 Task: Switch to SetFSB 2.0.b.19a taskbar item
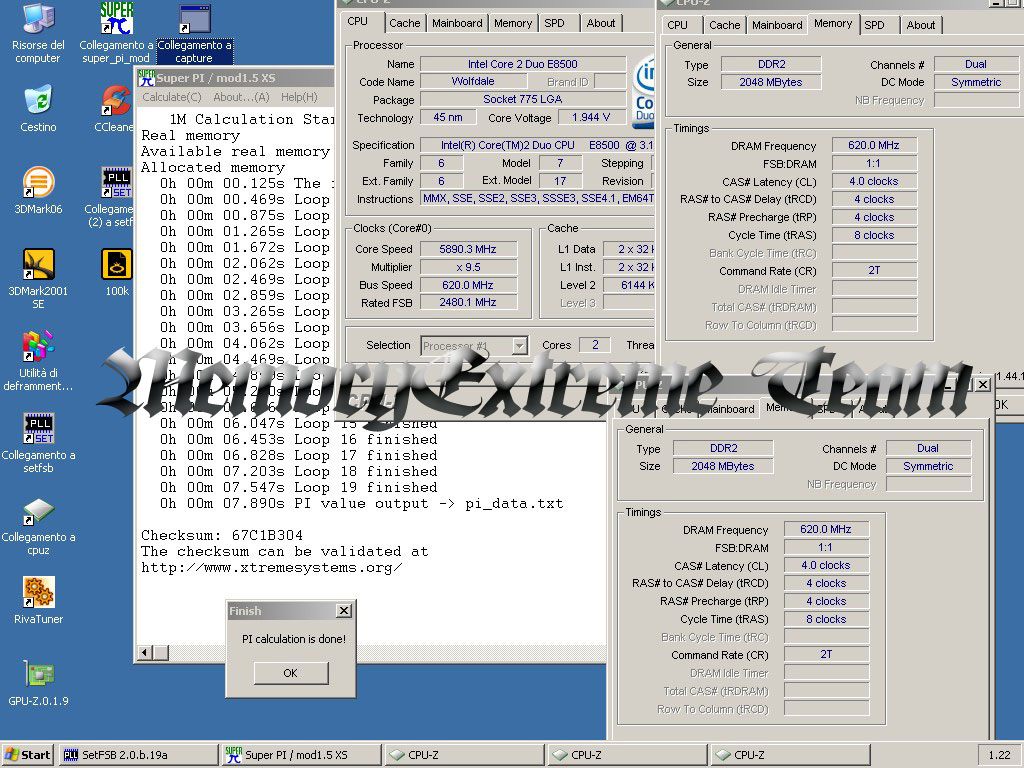(139, 755)
